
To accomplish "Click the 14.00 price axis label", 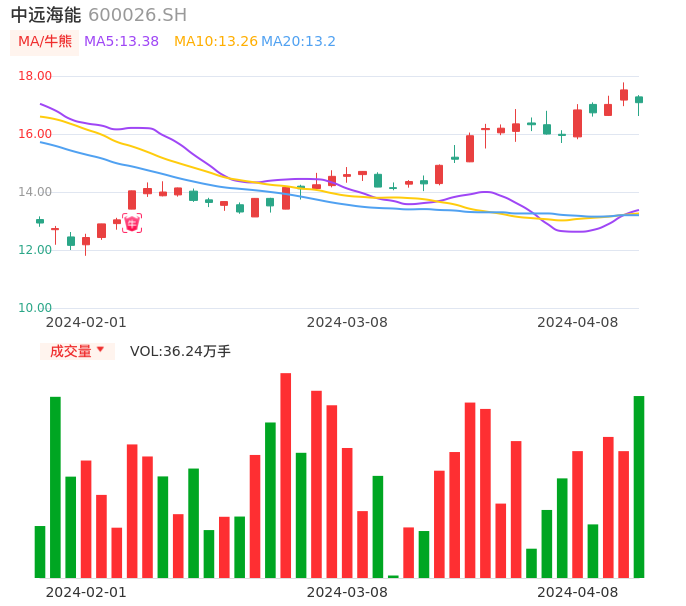I will pos(35,192).
